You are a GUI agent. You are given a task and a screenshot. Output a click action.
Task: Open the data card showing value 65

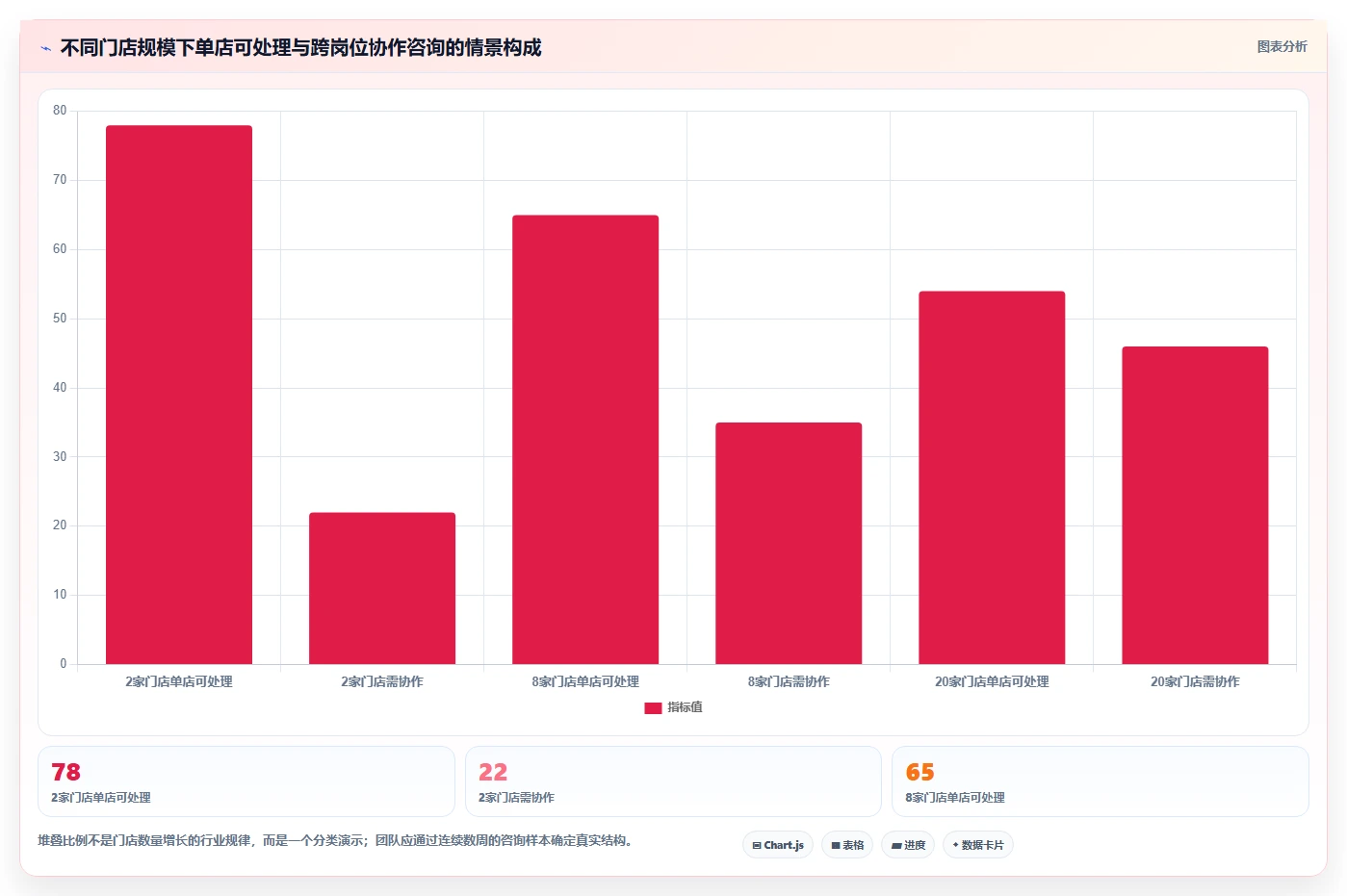pyautogui.click(x=1101, y=781)
